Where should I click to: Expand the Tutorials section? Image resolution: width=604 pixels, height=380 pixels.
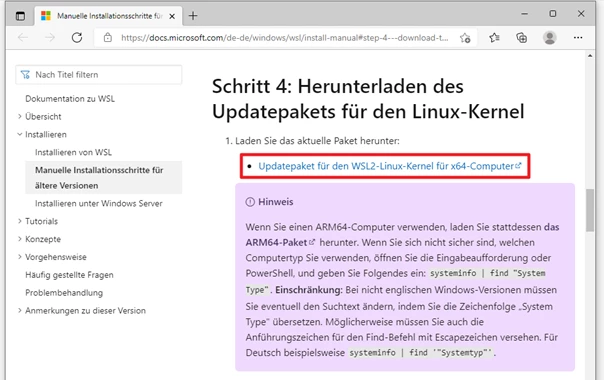(20, 221)
